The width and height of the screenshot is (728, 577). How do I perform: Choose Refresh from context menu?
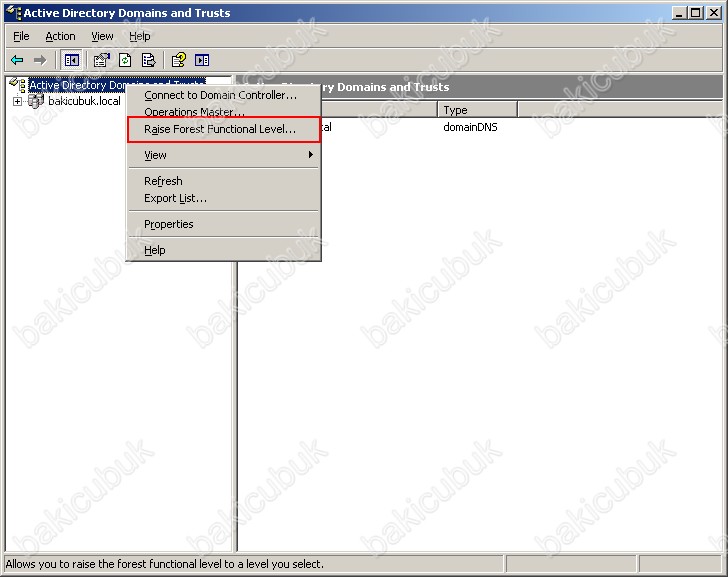[223, 181]
